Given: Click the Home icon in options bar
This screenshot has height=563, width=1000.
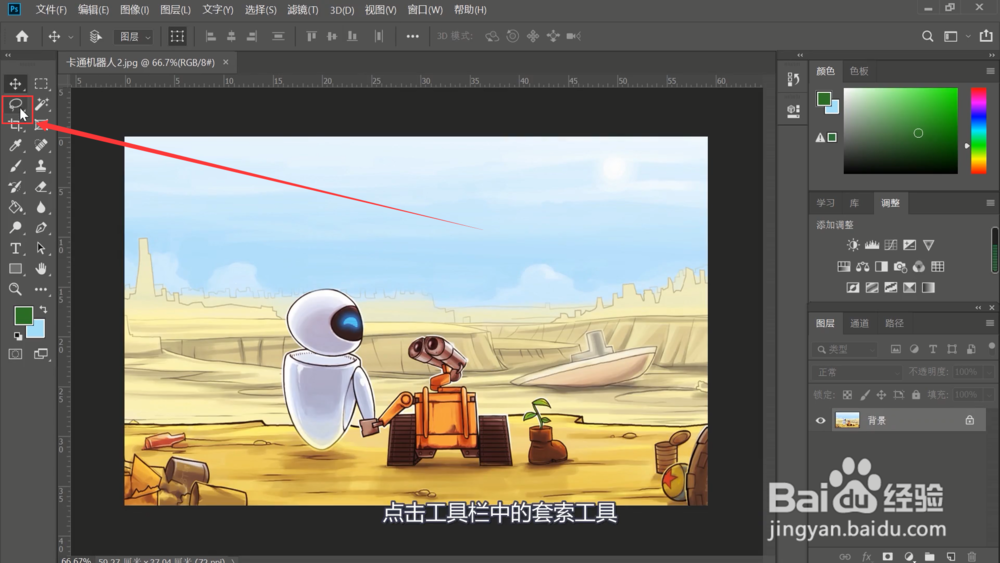Looking at the screenshot, I should (22, 36).
